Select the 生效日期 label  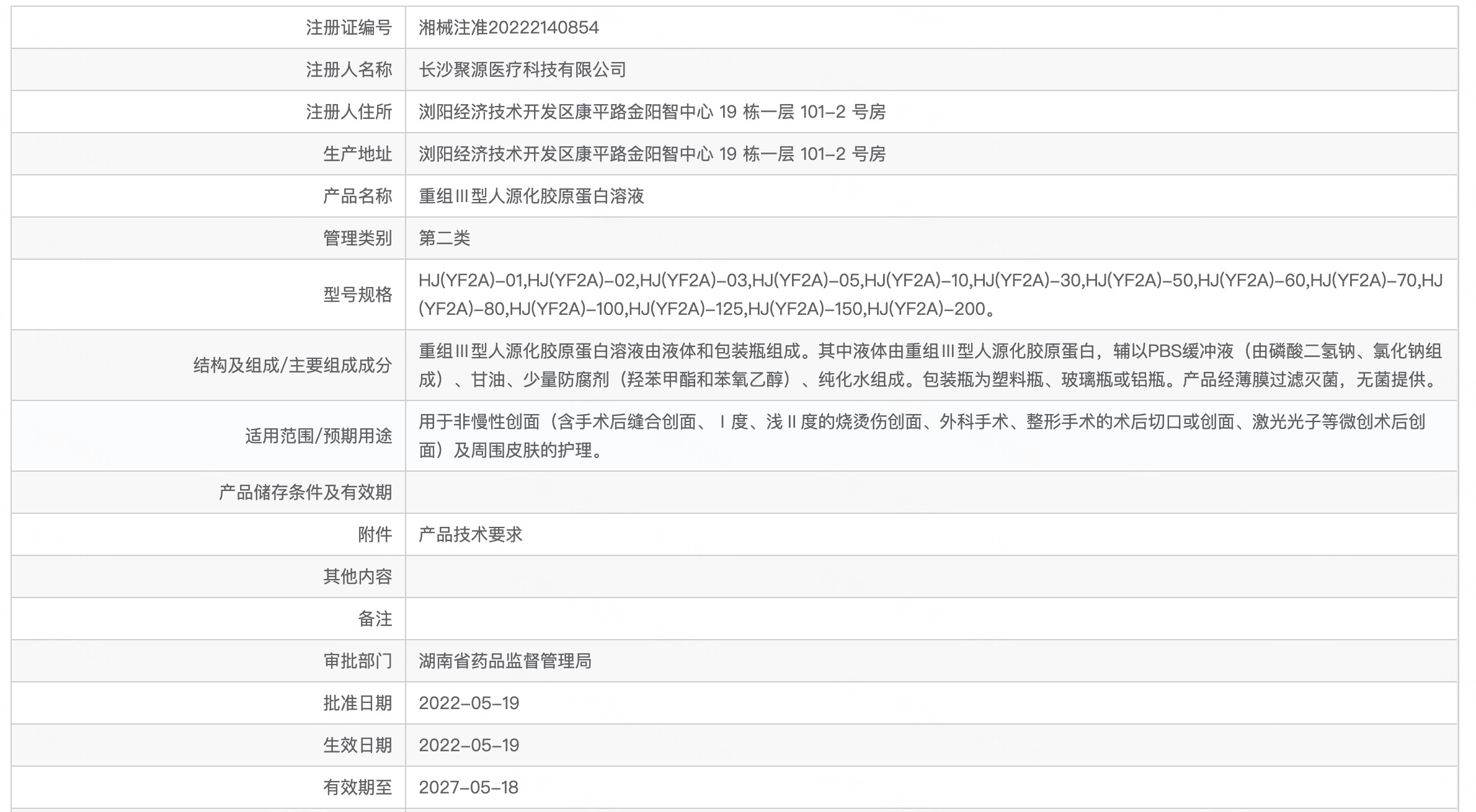pos(358,745)
